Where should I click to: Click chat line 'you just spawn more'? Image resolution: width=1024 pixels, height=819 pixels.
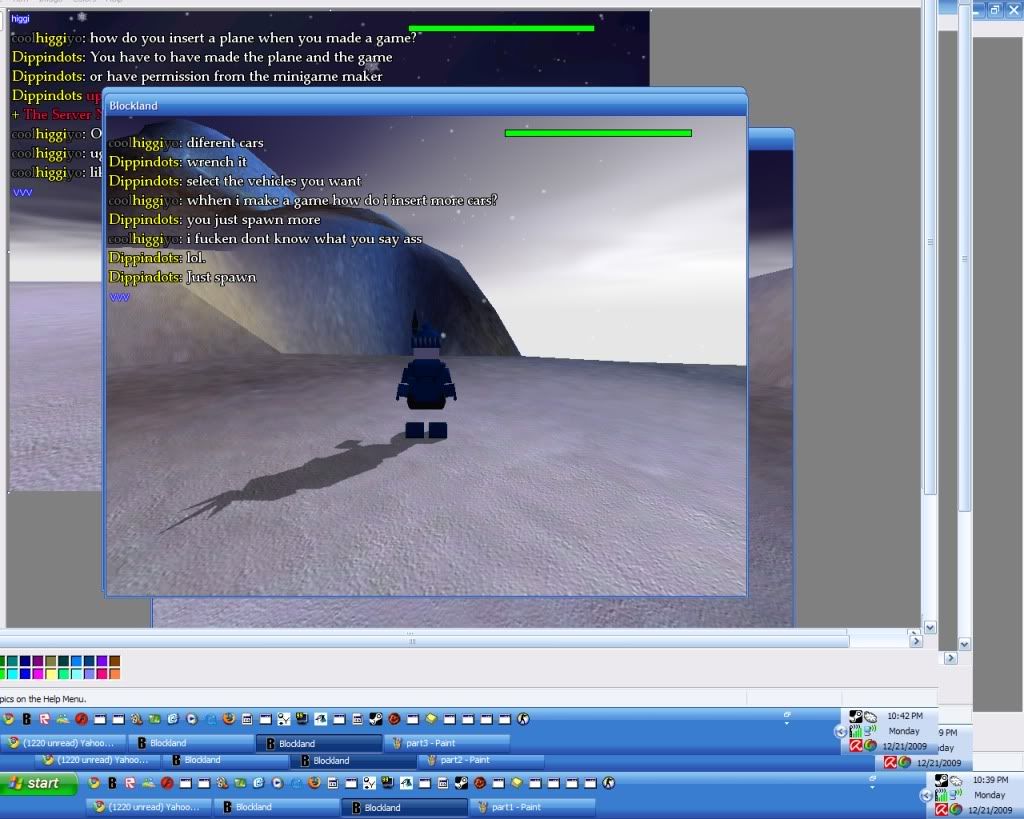[253, 219]
